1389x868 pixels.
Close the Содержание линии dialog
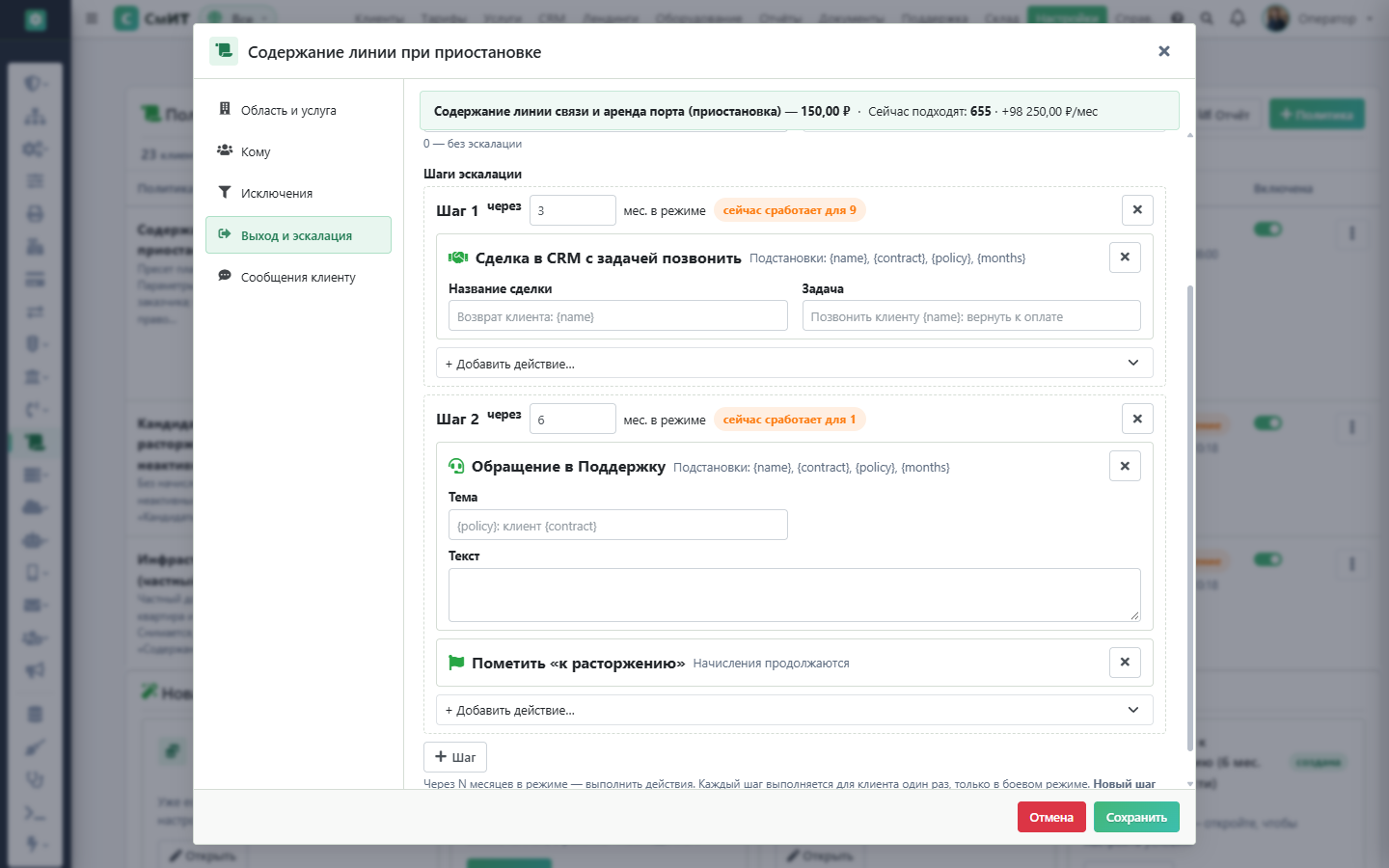1163,51
